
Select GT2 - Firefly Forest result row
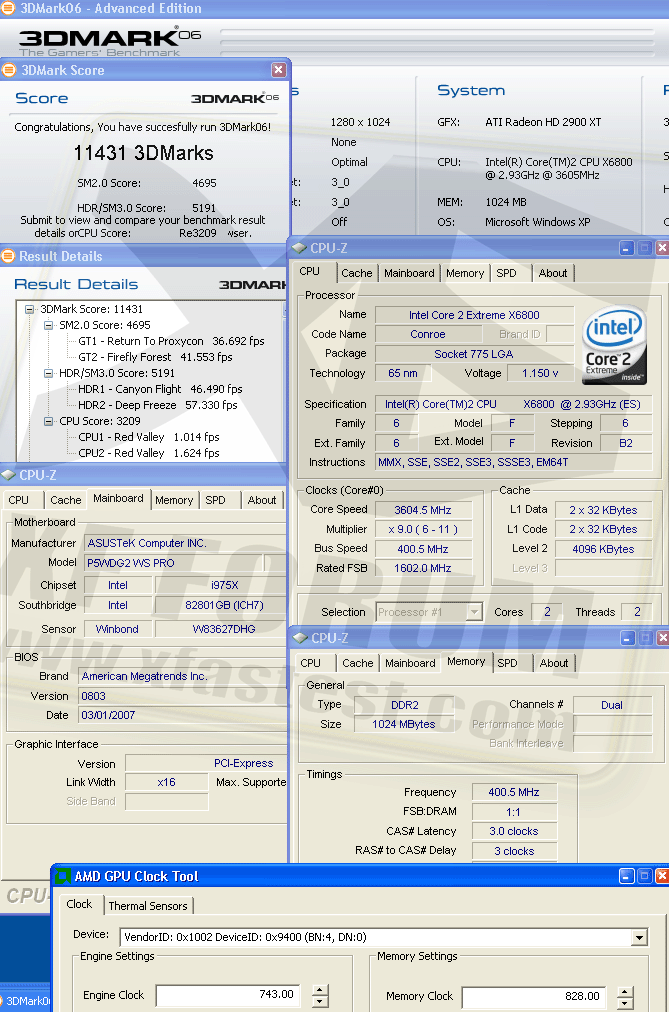(x=155, y=357)
